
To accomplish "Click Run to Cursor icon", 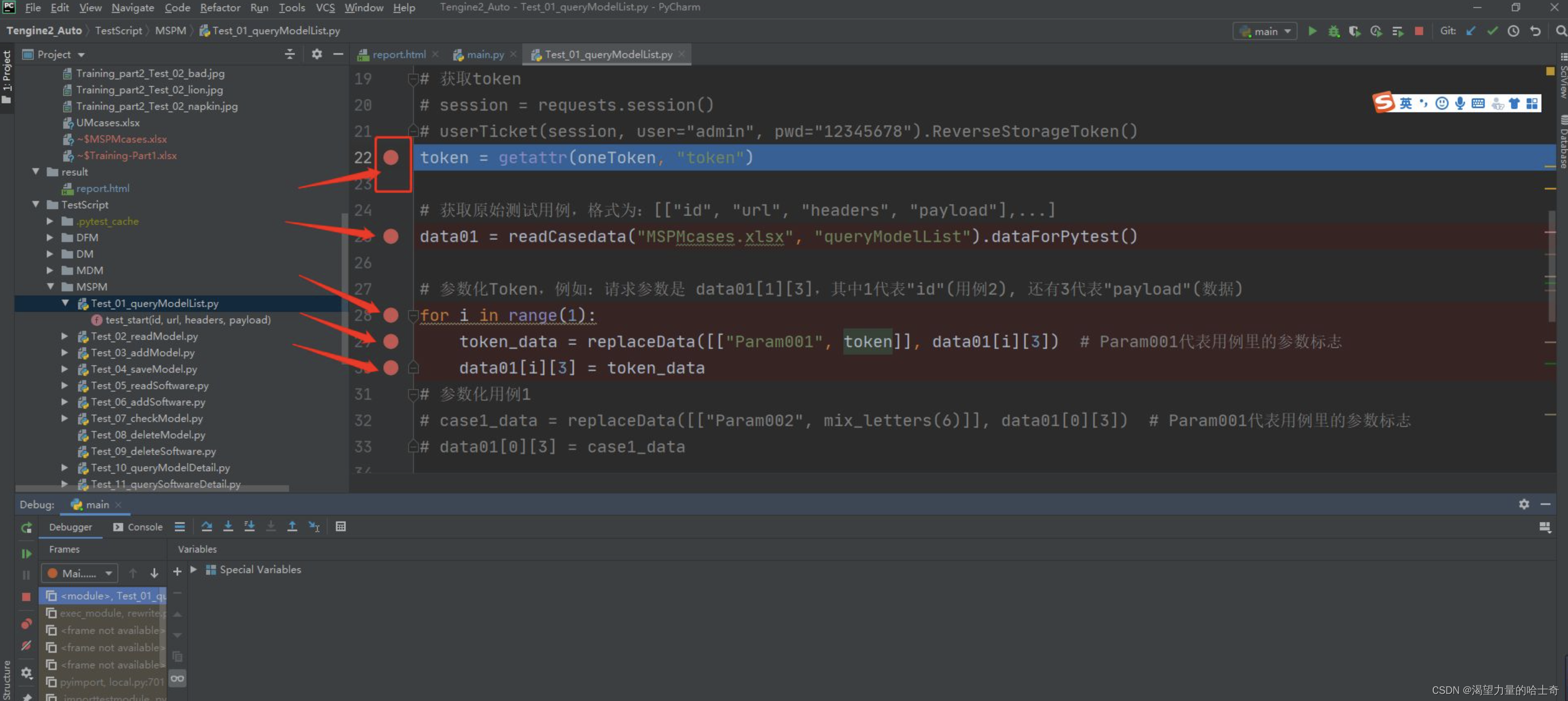I will pyautogui.click(x=314, y=526).
